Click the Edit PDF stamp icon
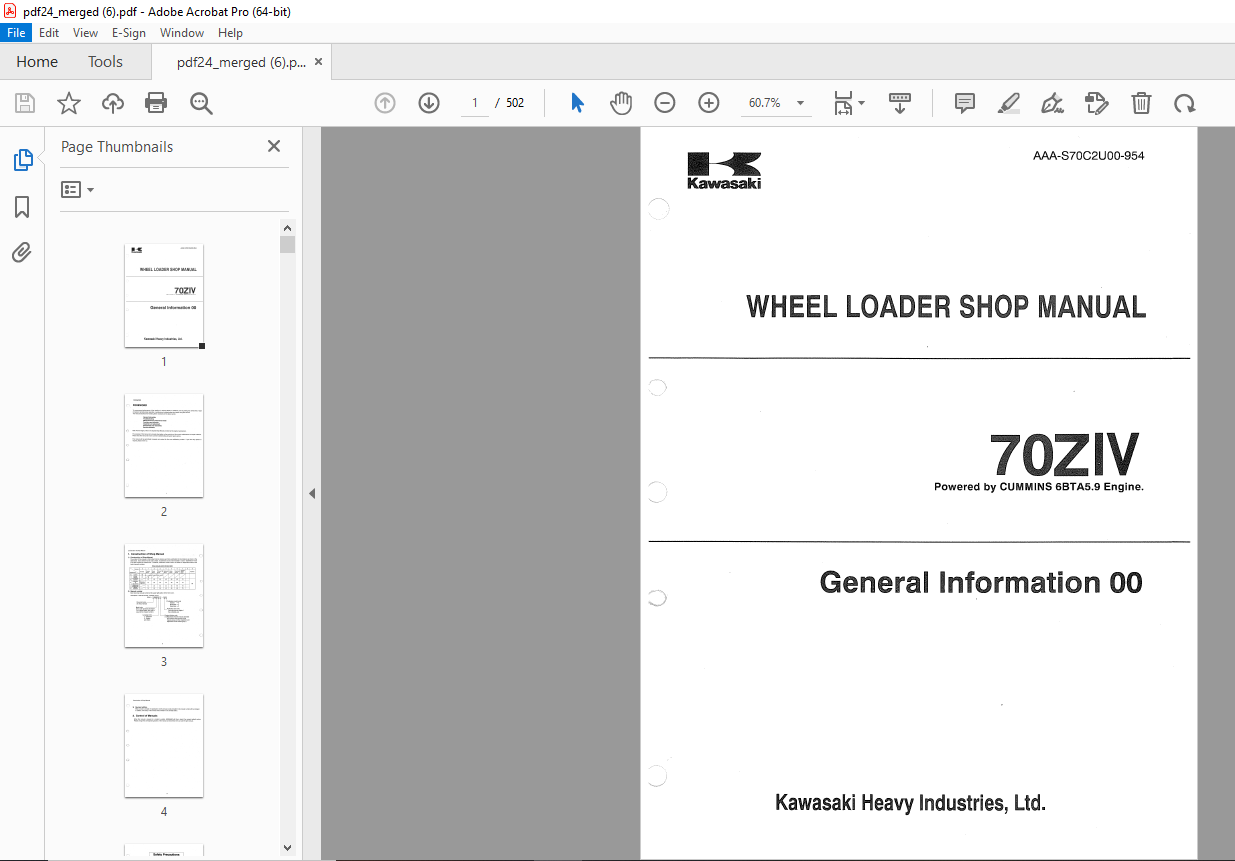Viewport: 1235px width, 861px height. point(1097,103)
